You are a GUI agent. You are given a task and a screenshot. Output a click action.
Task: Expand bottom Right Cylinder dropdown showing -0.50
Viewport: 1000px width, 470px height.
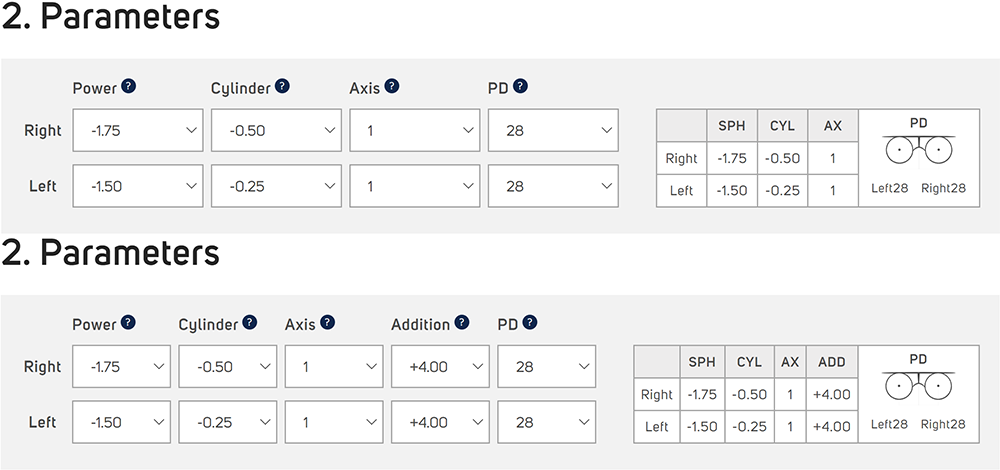228,367
